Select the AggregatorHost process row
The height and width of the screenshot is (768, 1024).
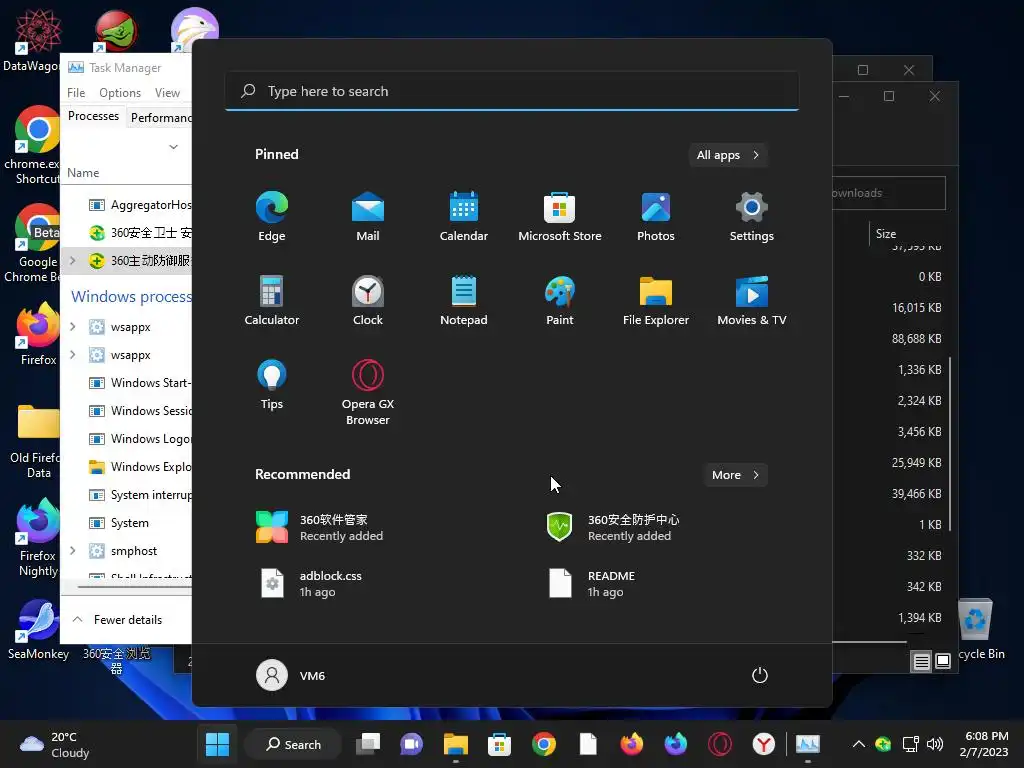pyautogui.click(x=126, y=205)
